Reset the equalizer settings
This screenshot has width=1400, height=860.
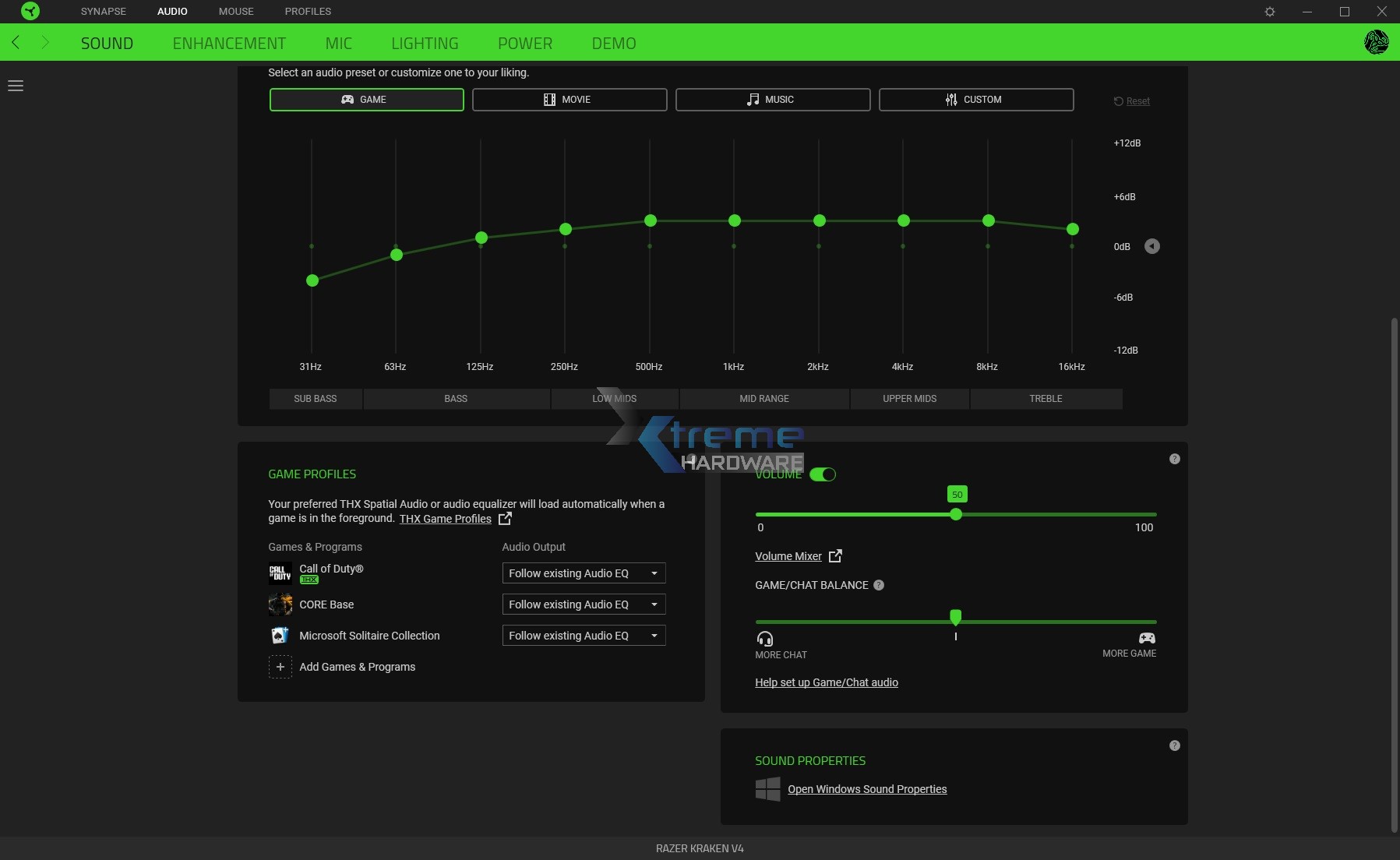pos(1132,101)
